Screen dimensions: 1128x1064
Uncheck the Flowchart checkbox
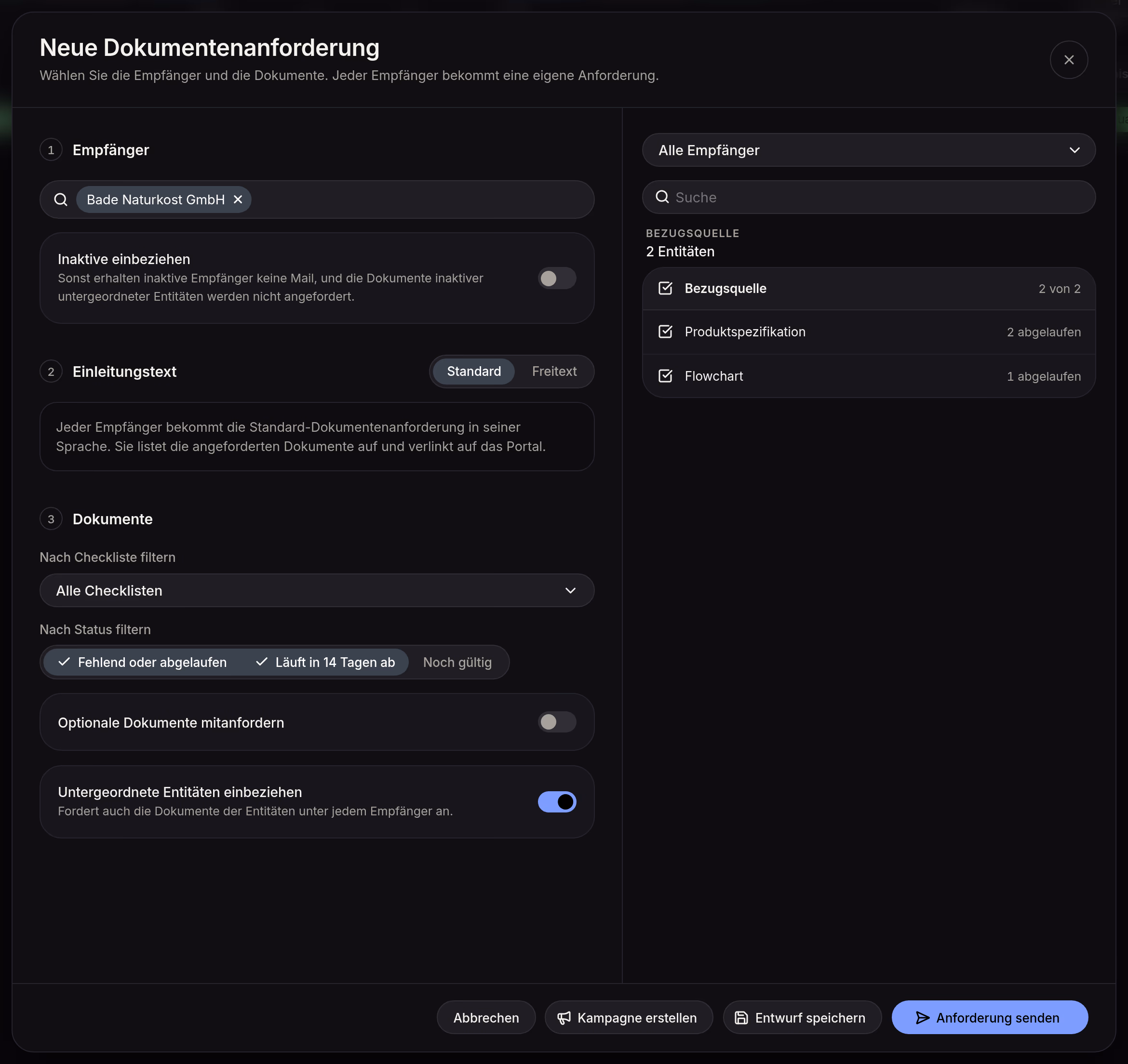[665, 375]
